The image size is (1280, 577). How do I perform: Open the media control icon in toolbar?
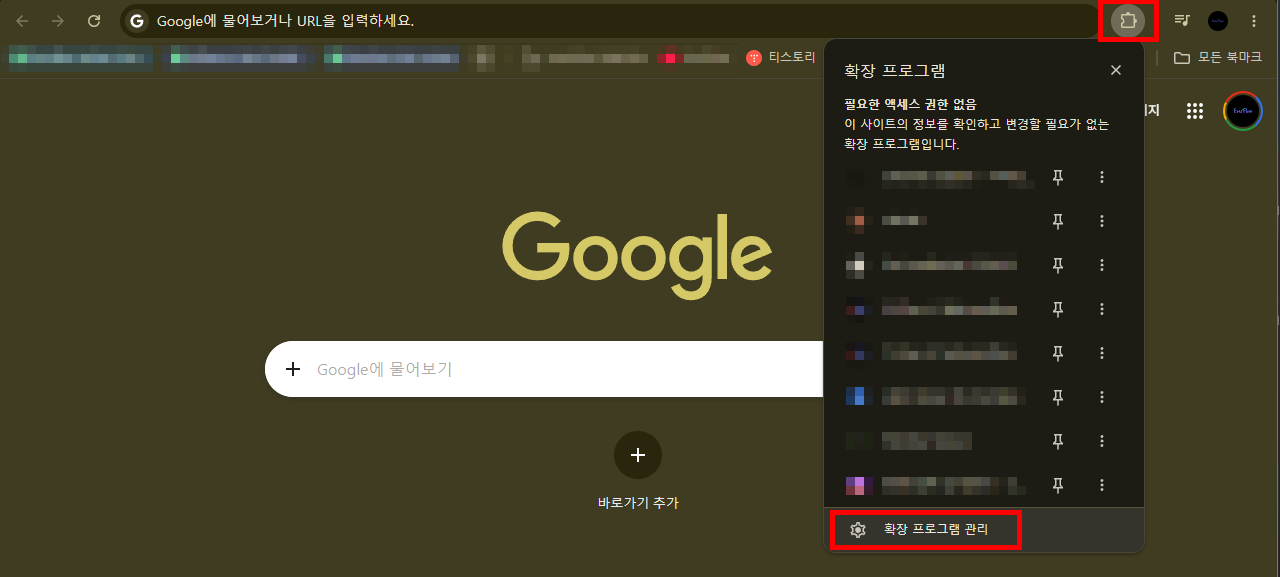coord(1182,20)
